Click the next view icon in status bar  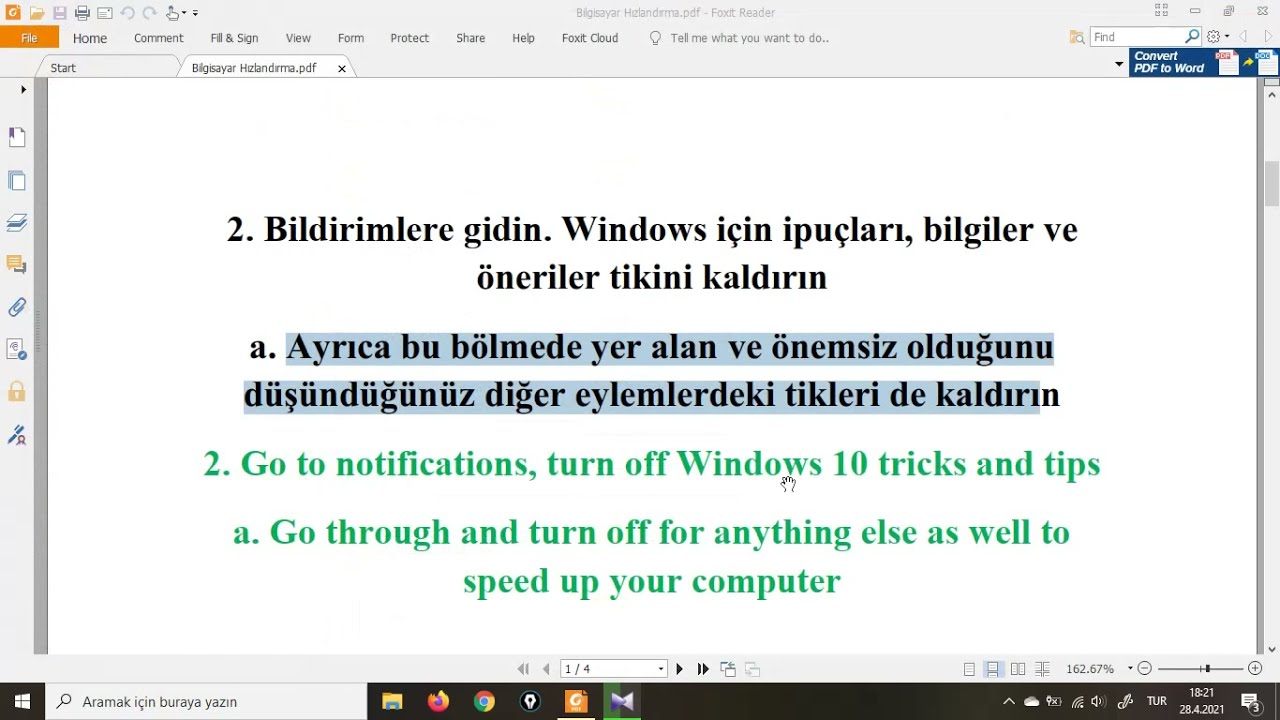753,669
